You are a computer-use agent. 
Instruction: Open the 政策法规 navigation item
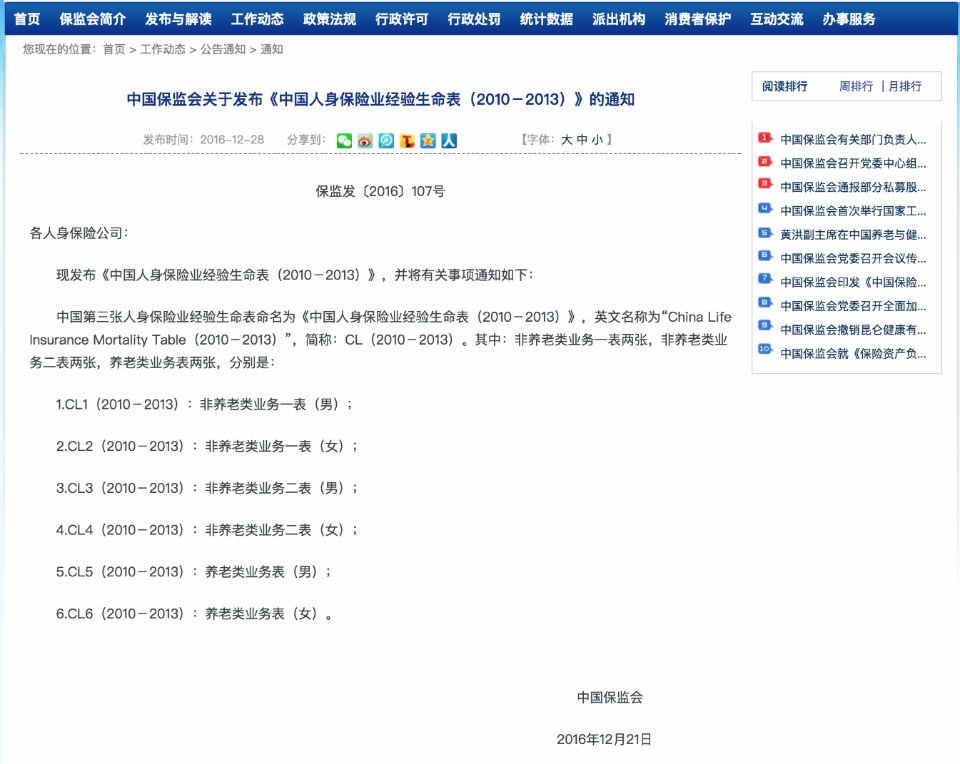(x=329, y=19)
